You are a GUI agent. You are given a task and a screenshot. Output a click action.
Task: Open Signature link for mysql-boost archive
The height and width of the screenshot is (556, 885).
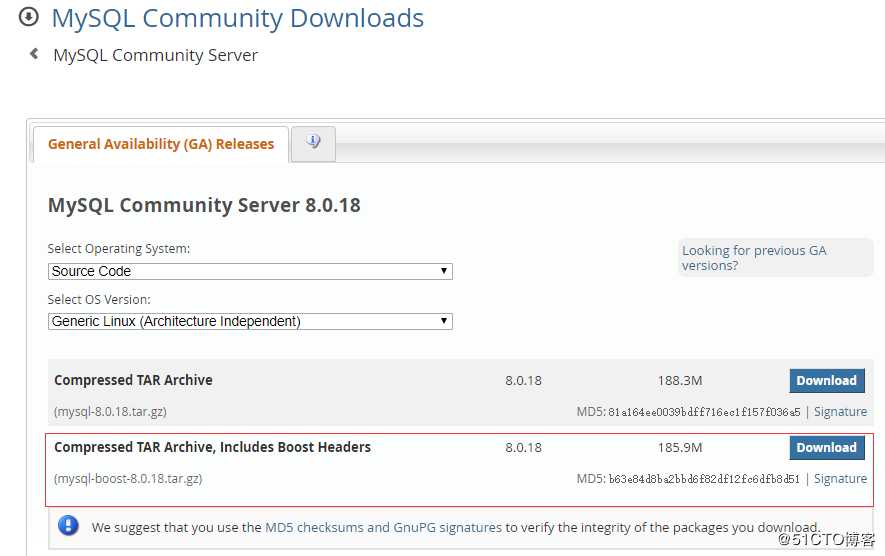840,479
